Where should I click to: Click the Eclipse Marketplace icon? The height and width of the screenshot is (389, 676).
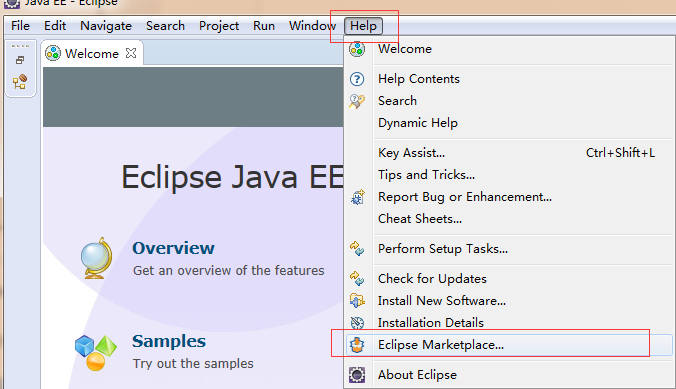click(x=357, y=345)
